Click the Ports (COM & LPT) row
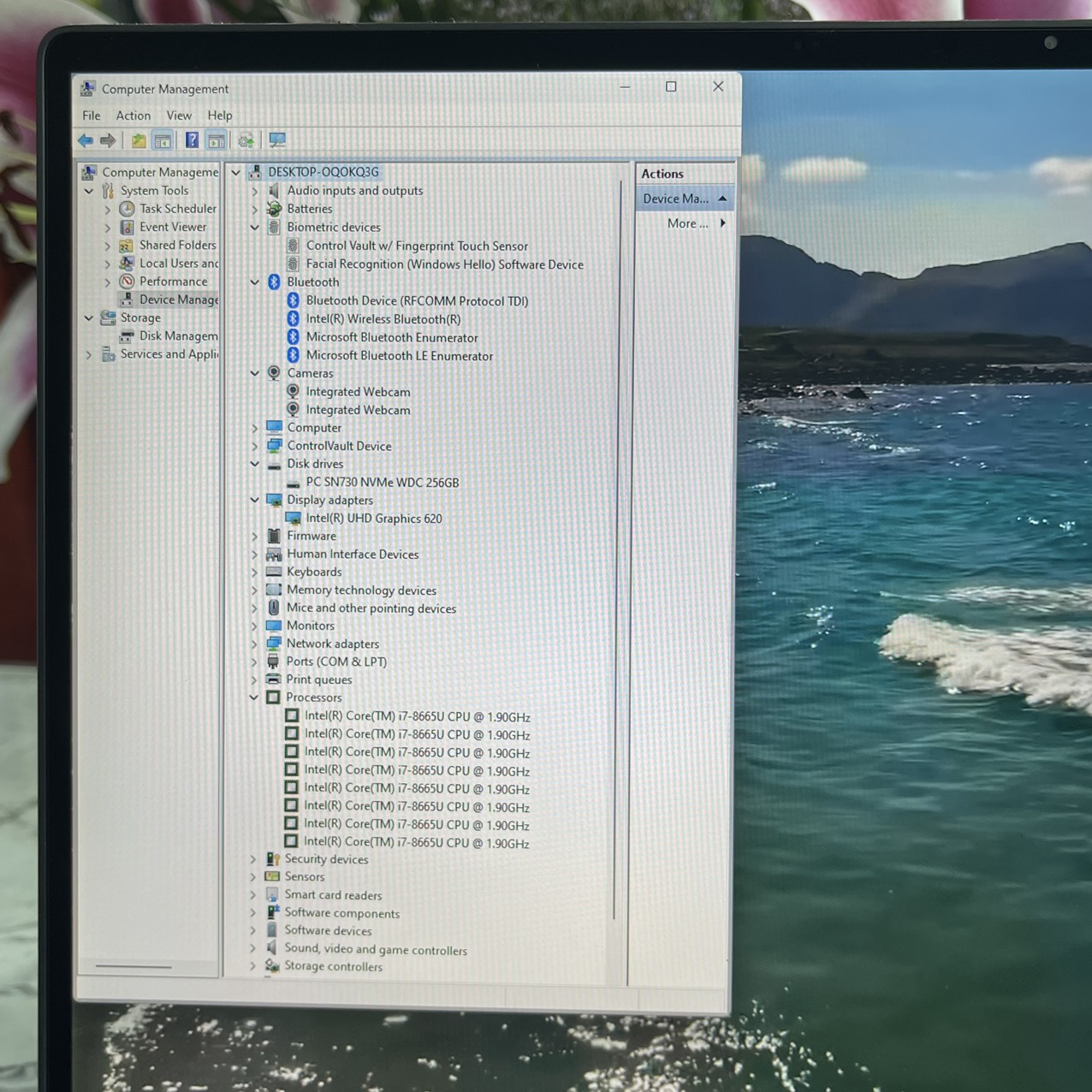Image resolution: width=1092 pixels, height=1092 pixels. [x=336, y=662]
